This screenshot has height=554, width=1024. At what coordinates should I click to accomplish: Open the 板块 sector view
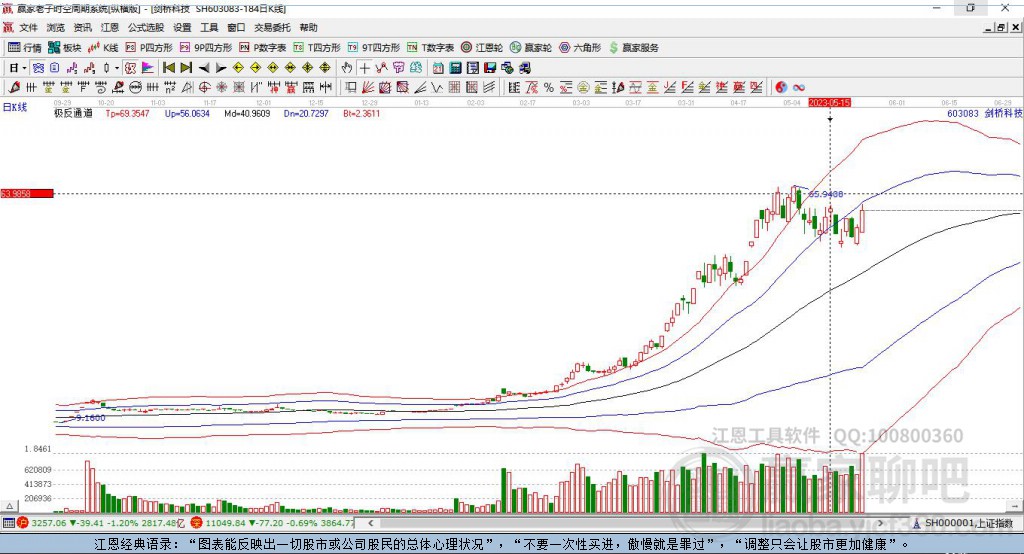(64, 48)
